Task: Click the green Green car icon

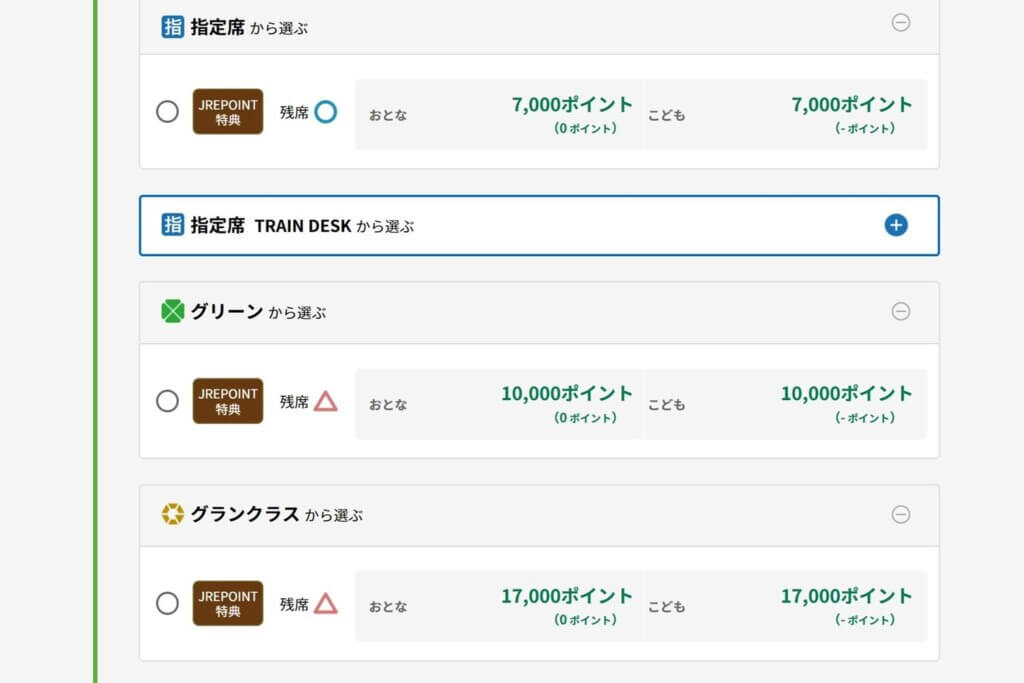Action: pyautogui.click(x=172, y=312)
